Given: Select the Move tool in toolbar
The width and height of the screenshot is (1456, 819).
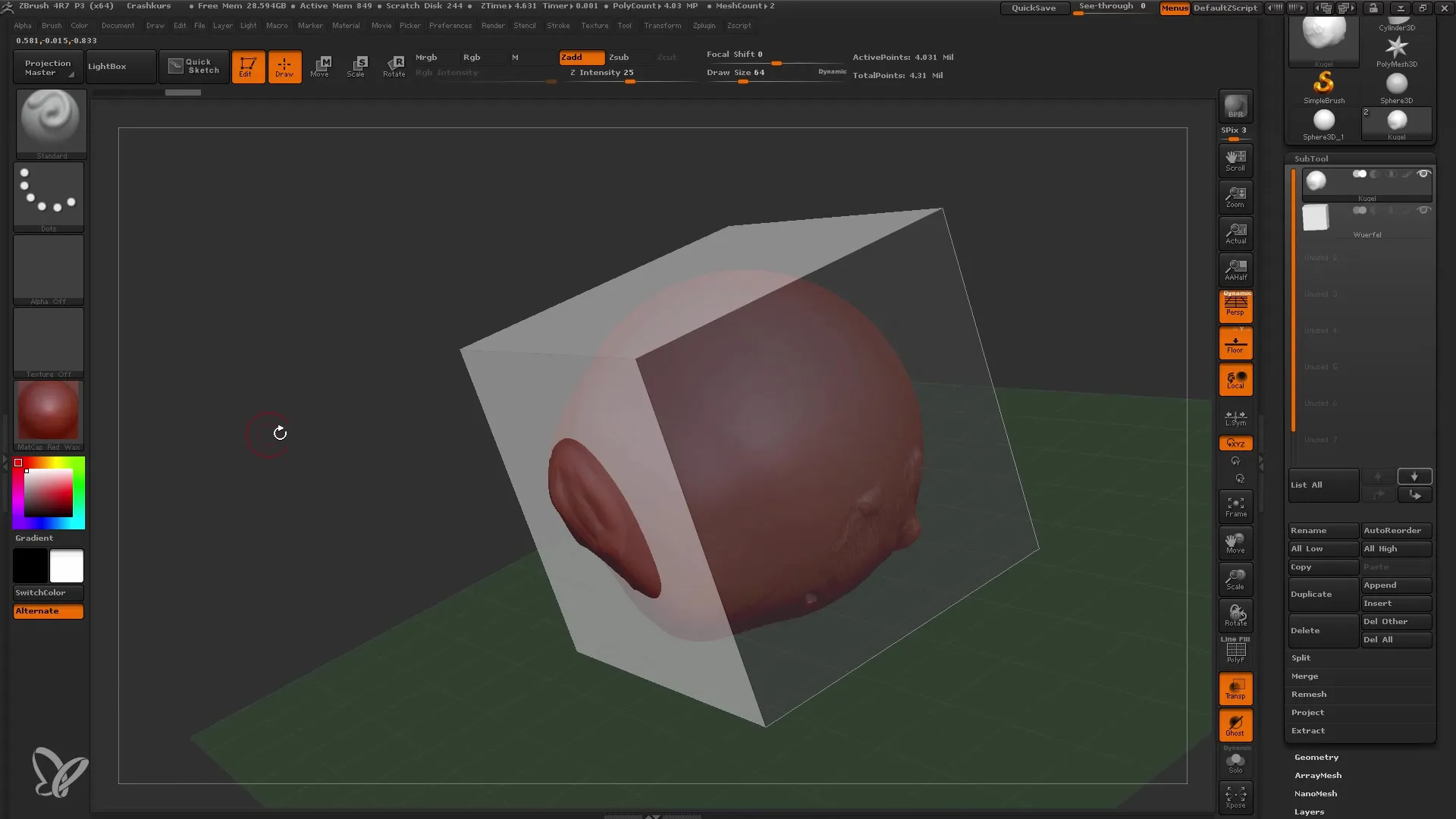Looking at the screenshot, I should 321,65.
